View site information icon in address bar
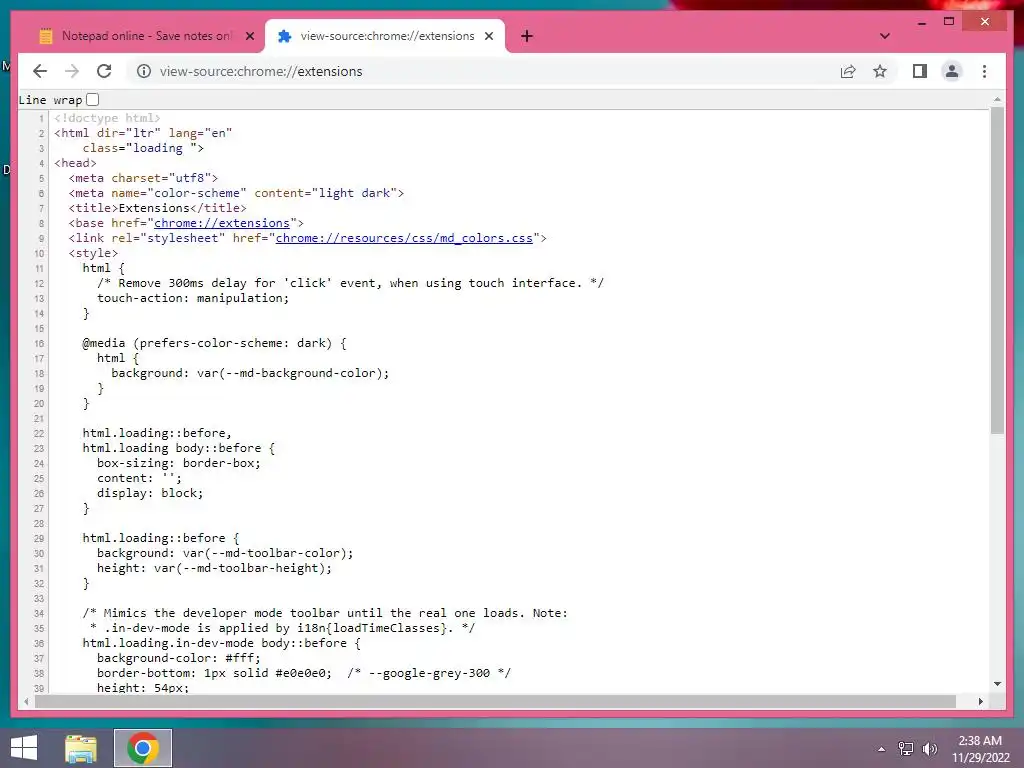The image size is (1024, 768). click(x=144, y=71)
